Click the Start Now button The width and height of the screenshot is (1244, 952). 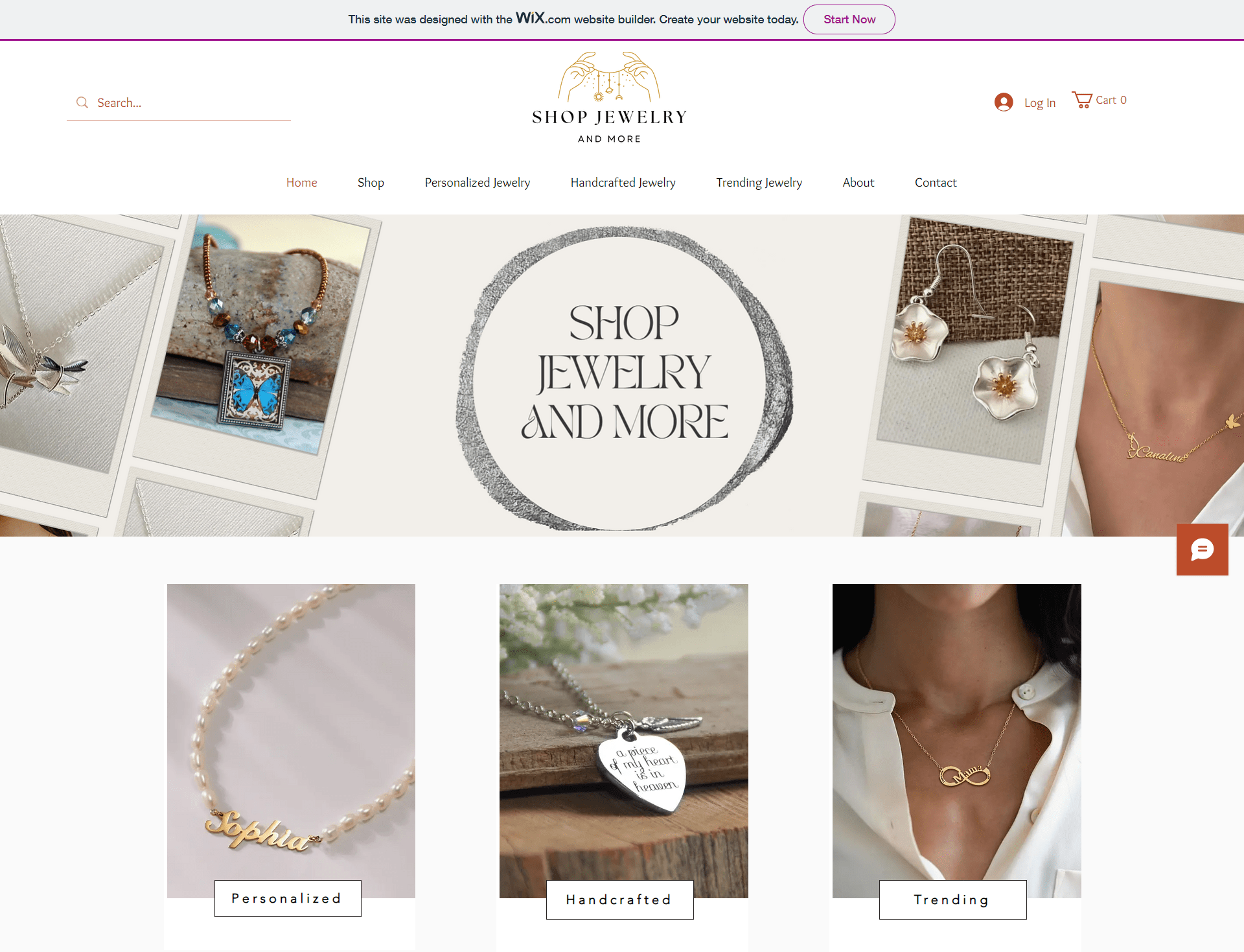[849, 18]
